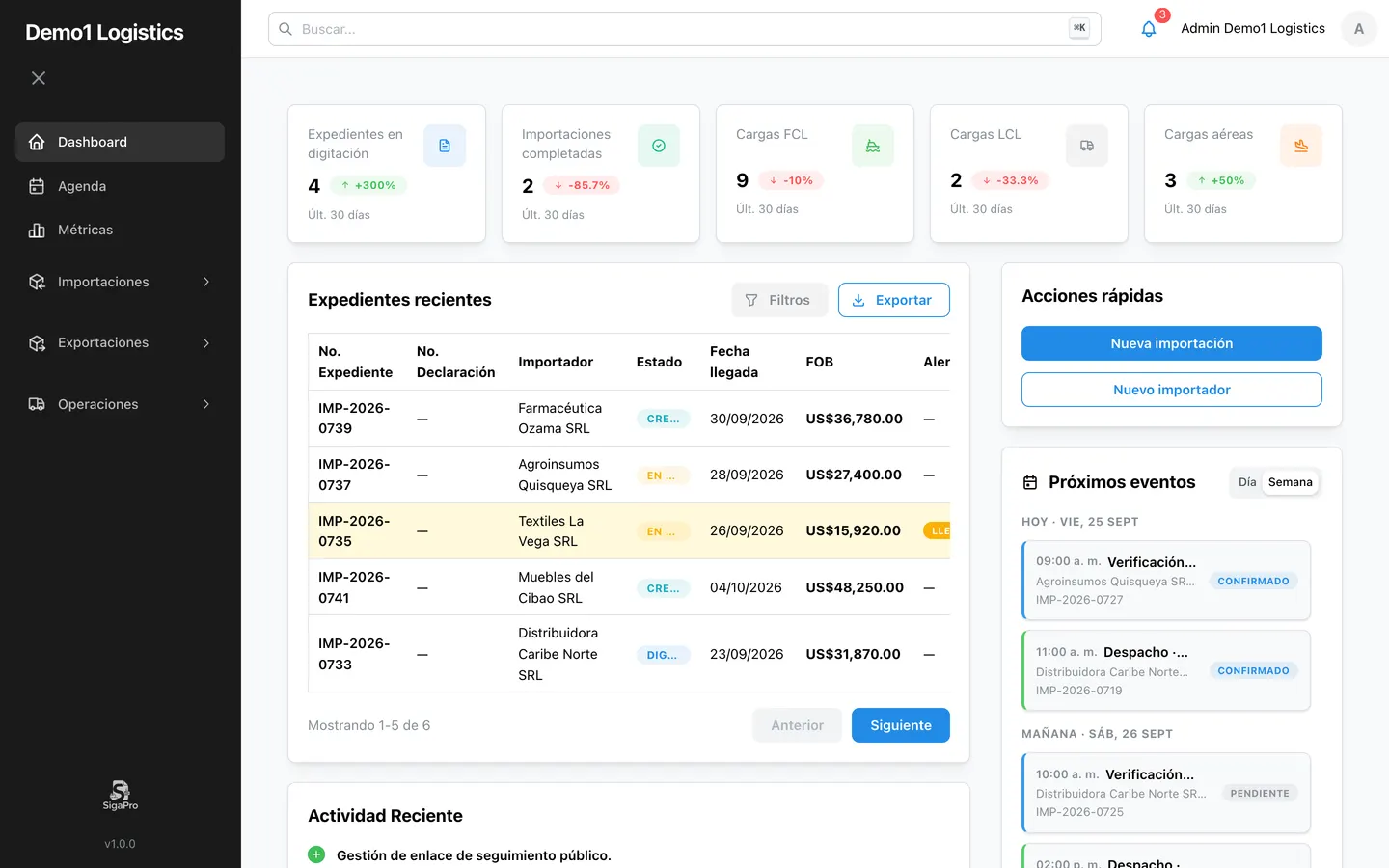Open notifications bell with 3 alerts

click(x=1149, y=29)
